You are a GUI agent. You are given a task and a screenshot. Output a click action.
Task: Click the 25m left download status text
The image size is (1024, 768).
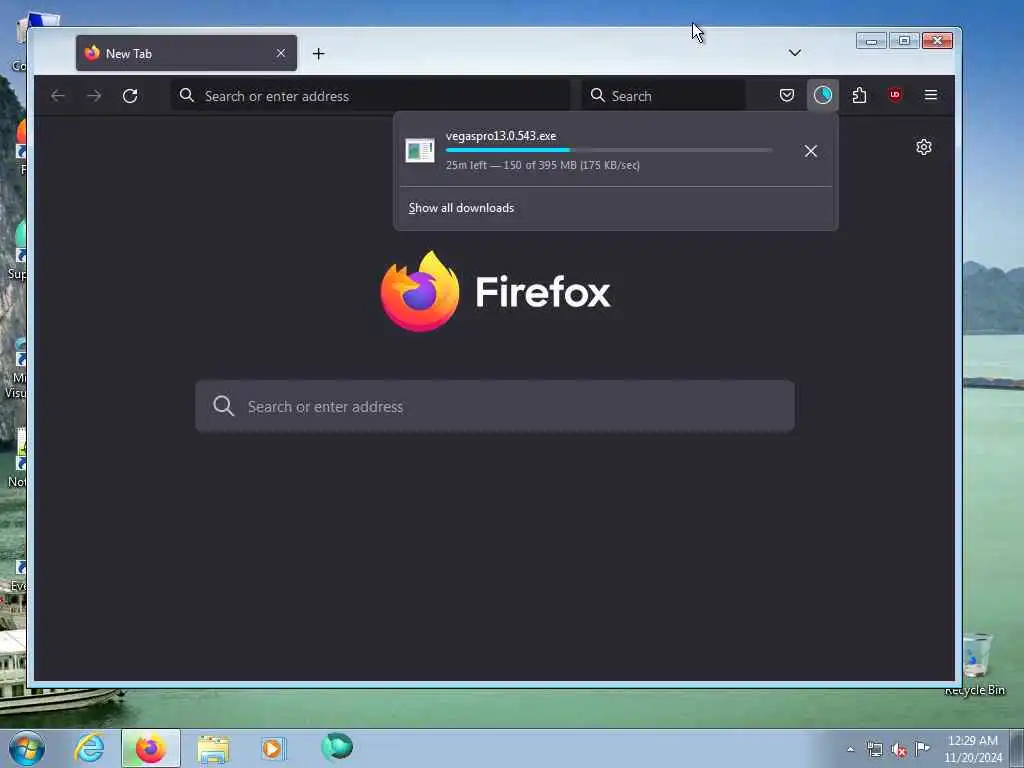[543, 165]
